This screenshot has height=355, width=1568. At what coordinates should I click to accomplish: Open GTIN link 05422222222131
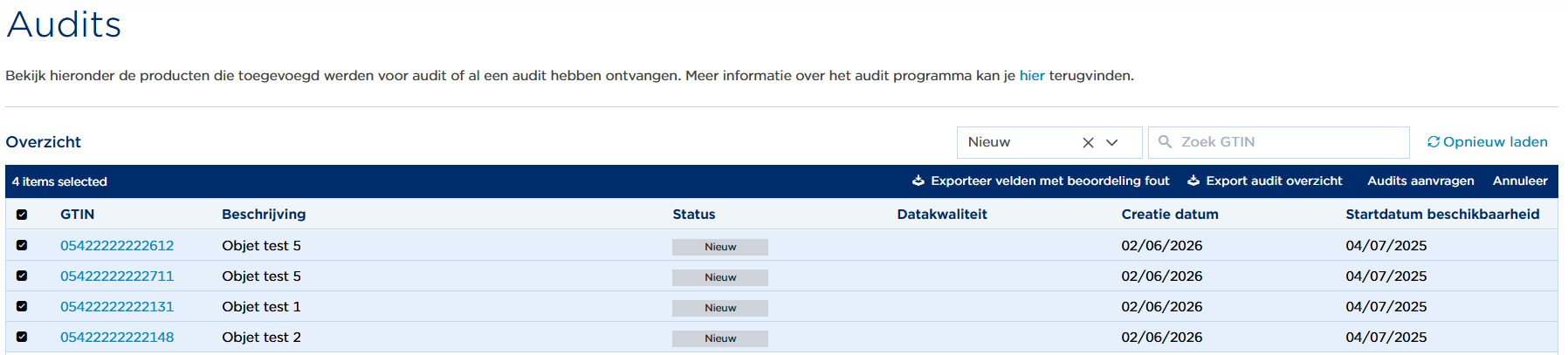pyautogui.click(x=117, y=307)
